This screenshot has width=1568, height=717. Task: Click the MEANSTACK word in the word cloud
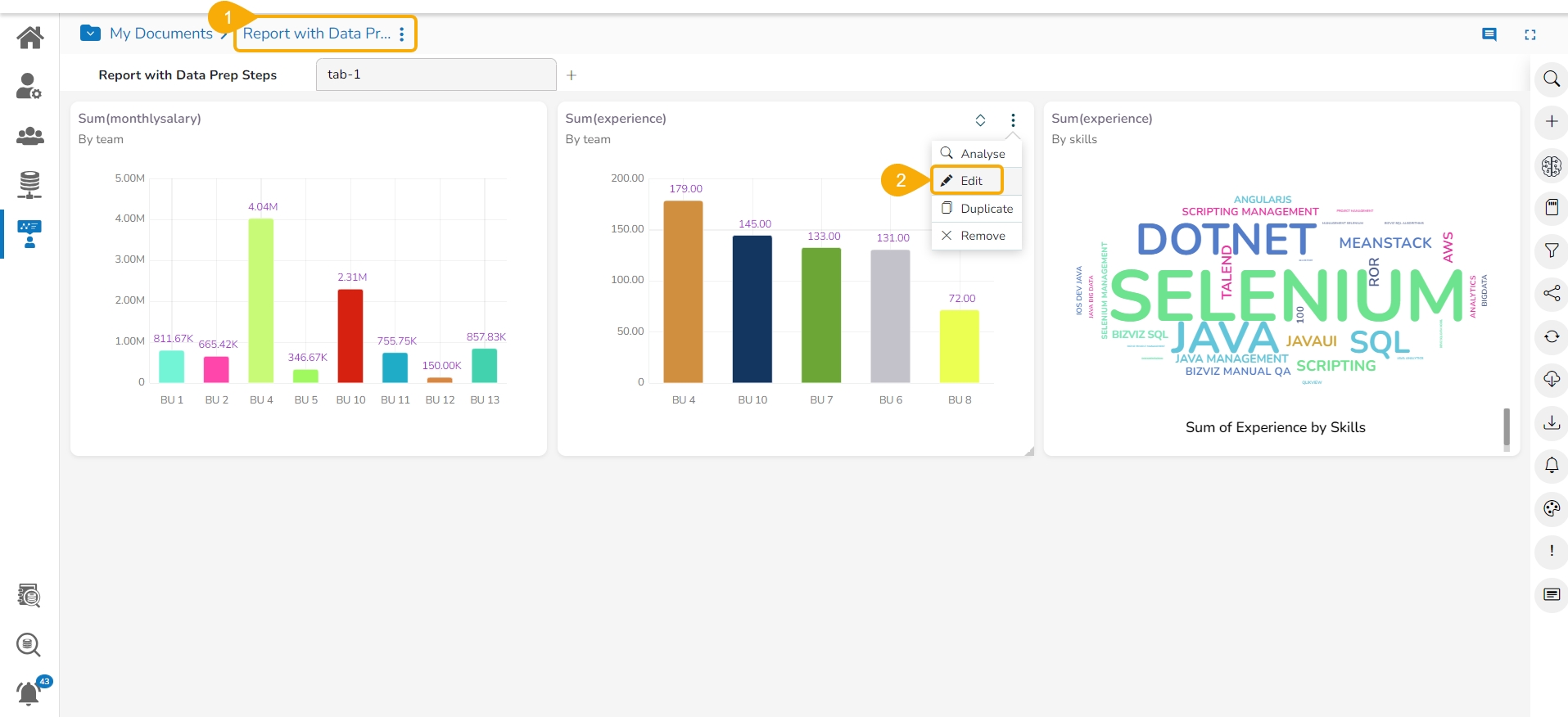(1385, 243)
